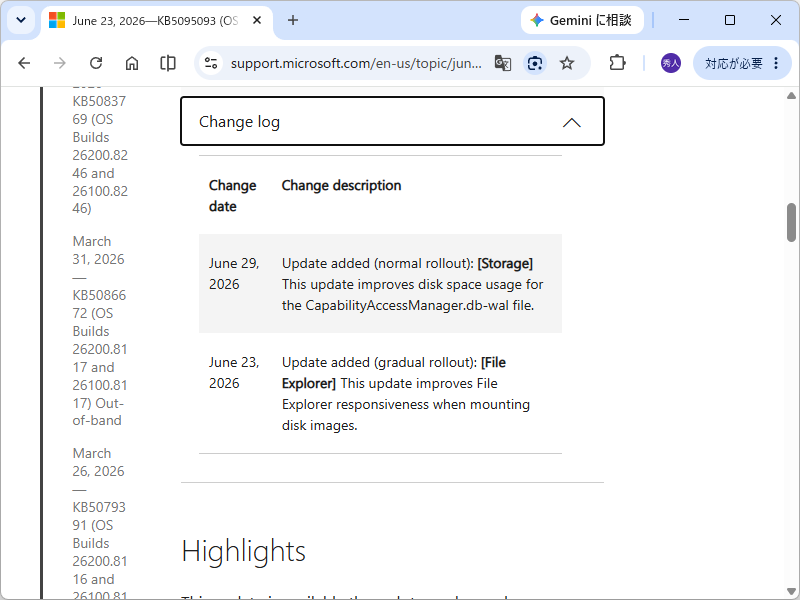This screenshot has height=600, width=800.
Task: Open the site information icon in address bar
Action: [211, 63]
